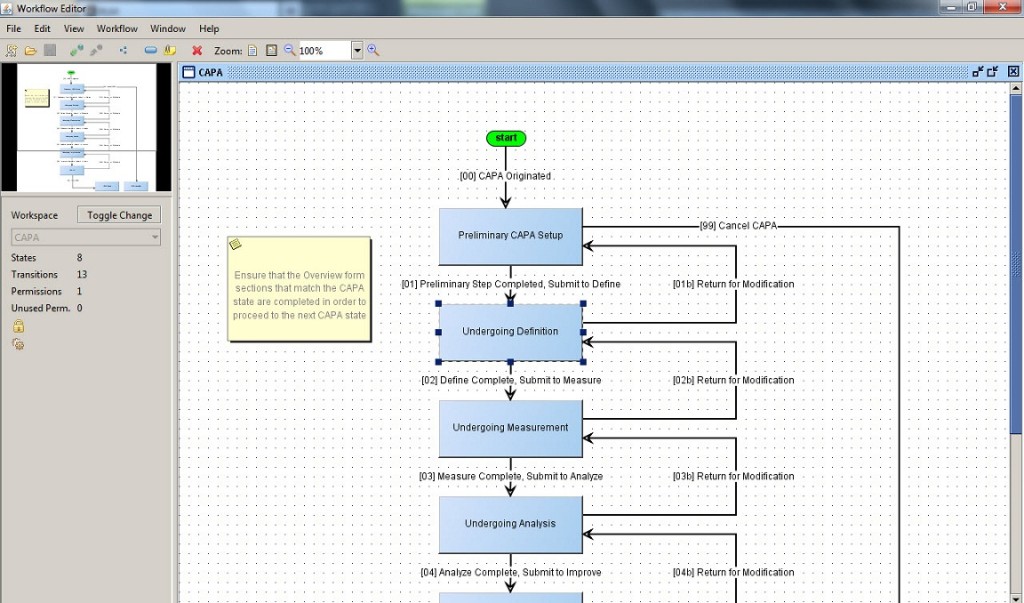Select the yellow sticky note on canvas

[x=299, y=289]
